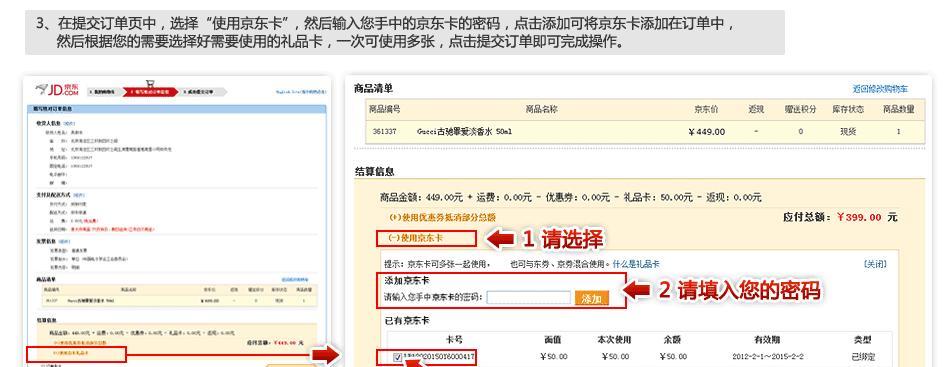Image resolution: width=948 pixels, height=367 pixels.
Task: Click the product name Gucci古驰罪爱淡香水 50ml
Action: 465,131
